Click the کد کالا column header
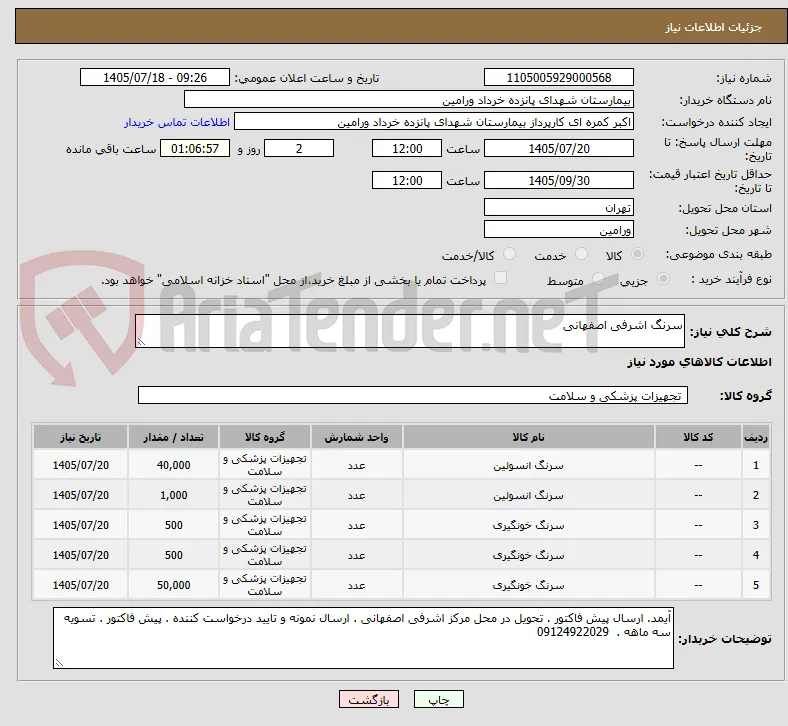788x726 pixels. [698, 437]
